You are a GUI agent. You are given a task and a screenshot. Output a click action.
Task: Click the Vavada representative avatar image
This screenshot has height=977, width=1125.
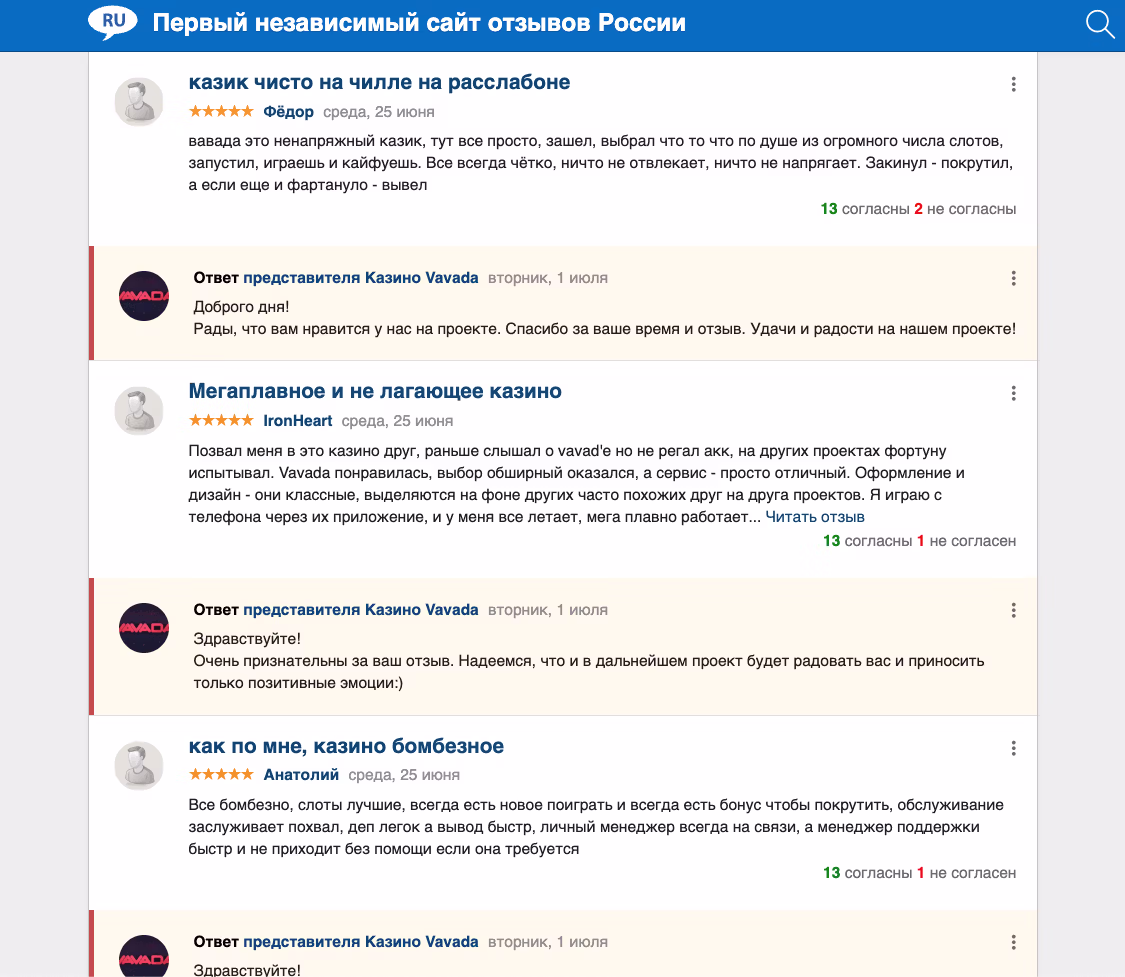tap(144, 296)
